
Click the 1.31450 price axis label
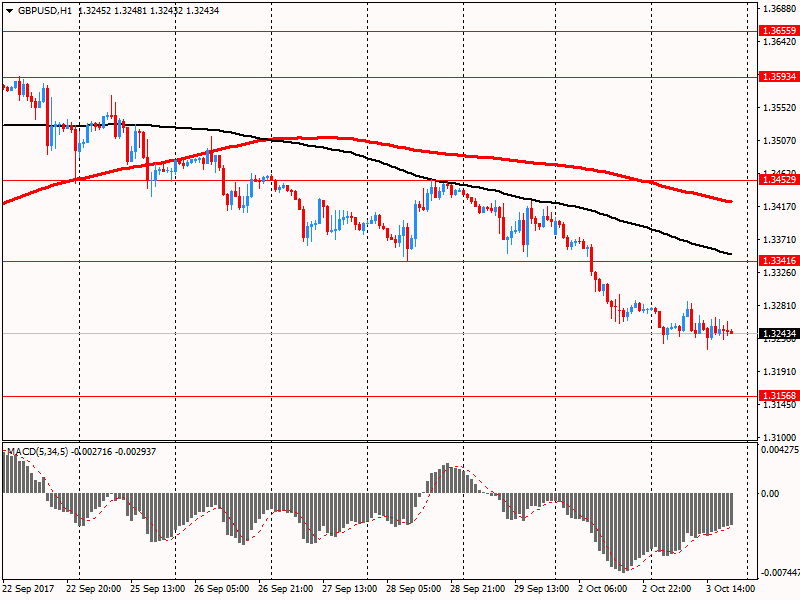(x=780, y=405)
